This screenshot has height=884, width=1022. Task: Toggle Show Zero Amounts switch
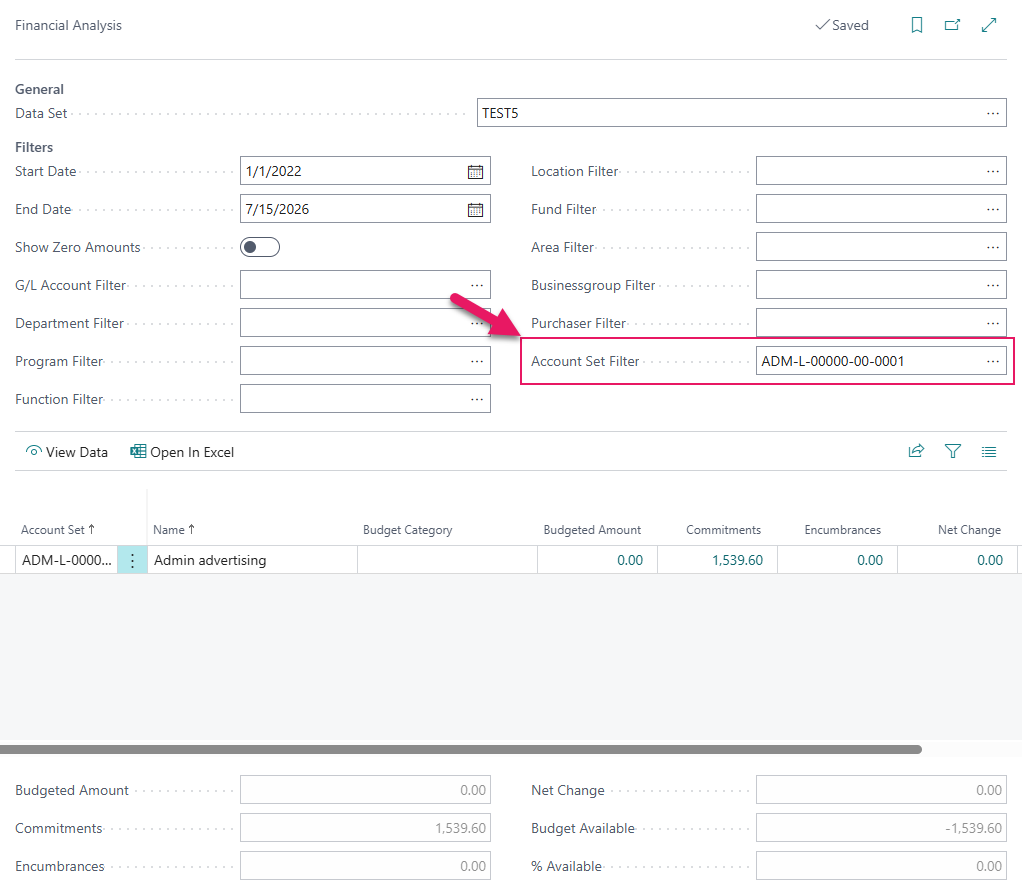click(x=260, y=247)
